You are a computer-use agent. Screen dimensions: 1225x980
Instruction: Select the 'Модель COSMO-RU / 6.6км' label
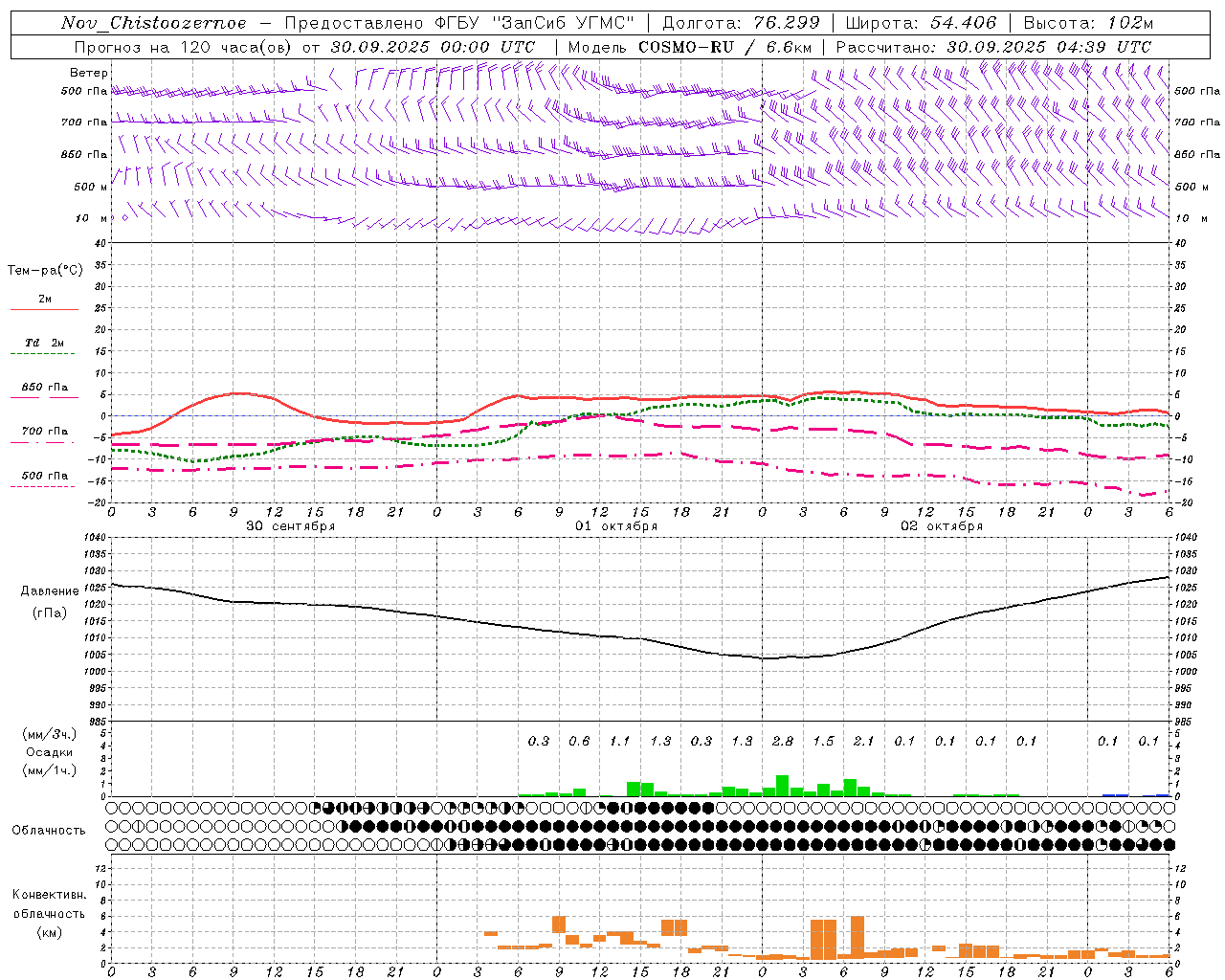coord(690,47)
